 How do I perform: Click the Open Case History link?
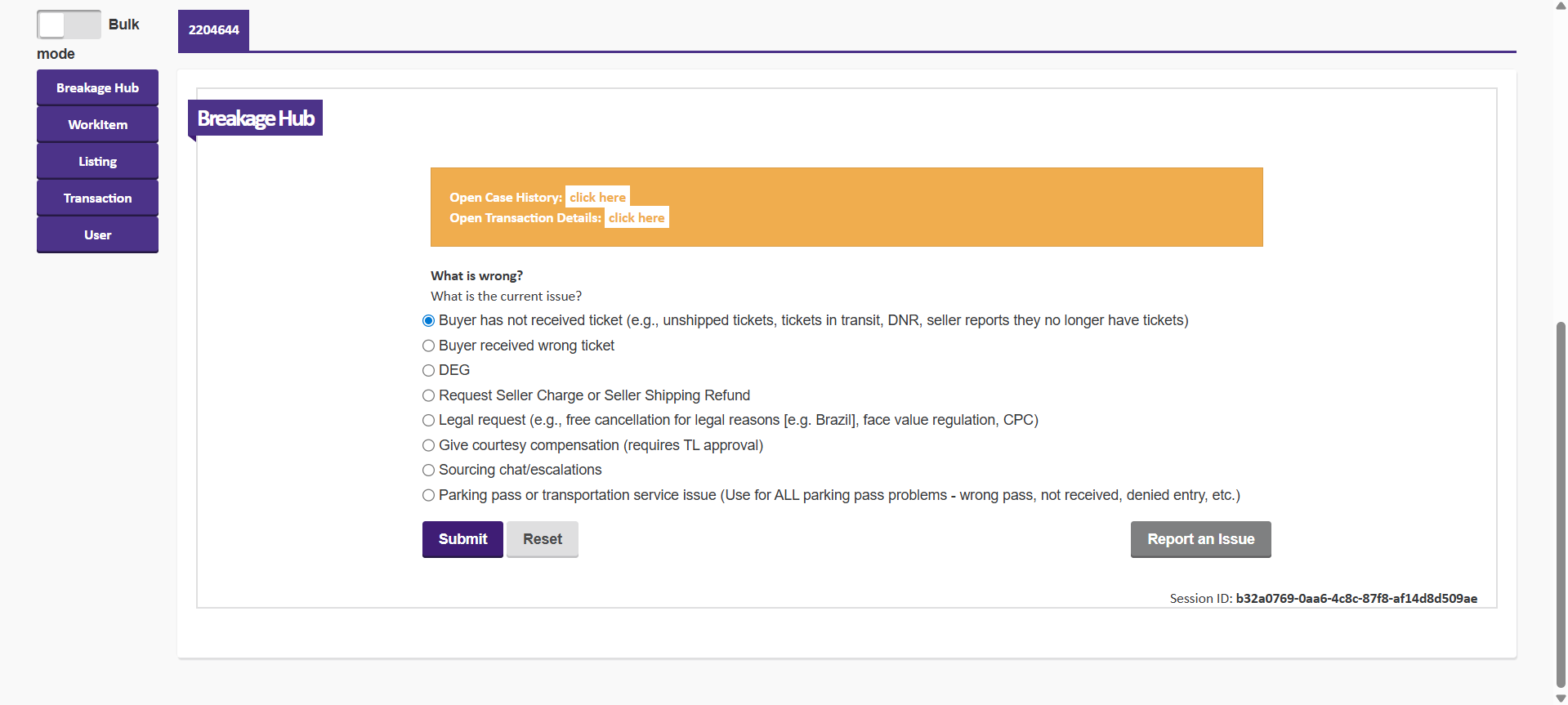[597, 197]
